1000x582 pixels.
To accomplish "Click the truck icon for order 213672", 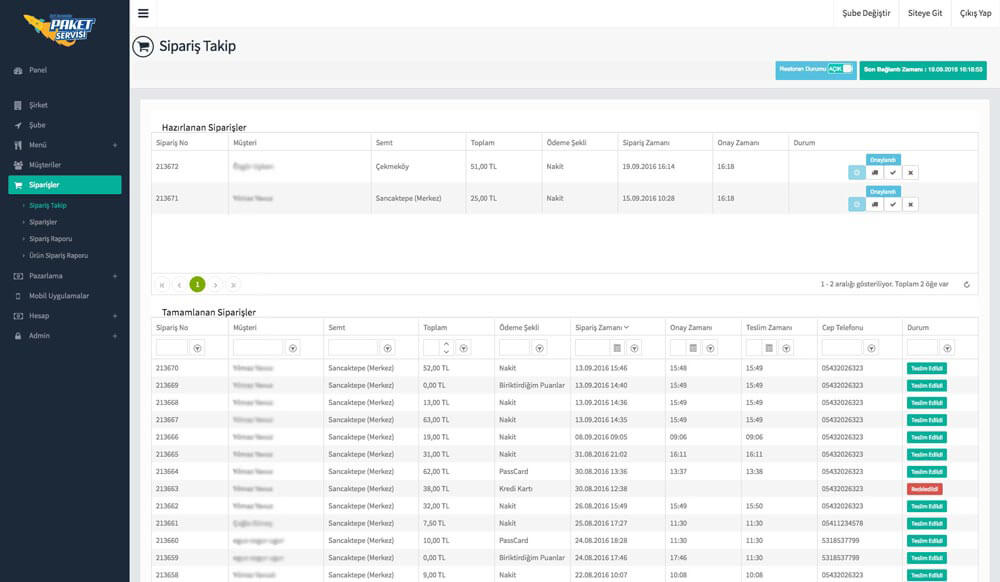I will point(875,173).
